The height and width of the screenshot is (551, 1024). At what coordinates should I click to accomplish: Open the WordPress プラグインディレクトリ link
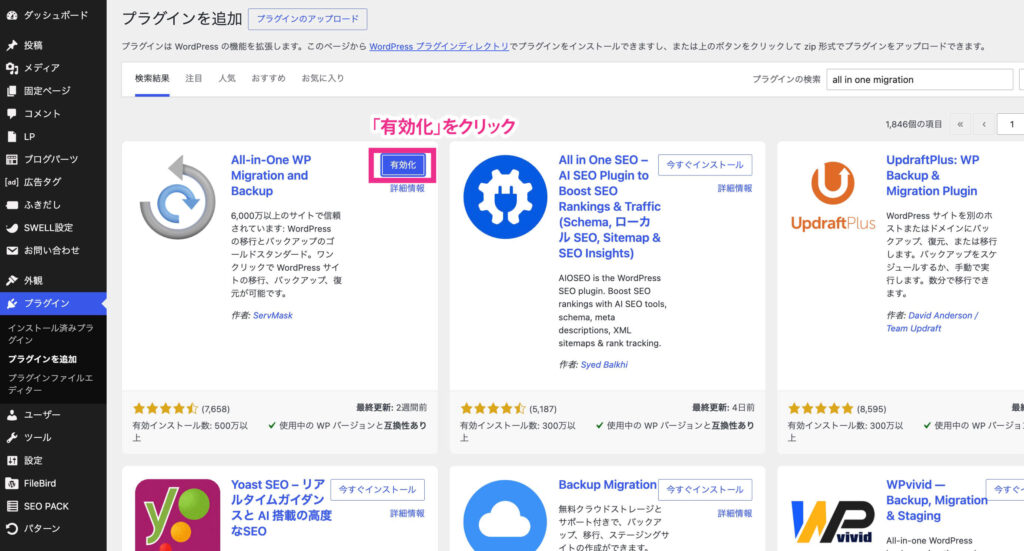coord(439,46)
